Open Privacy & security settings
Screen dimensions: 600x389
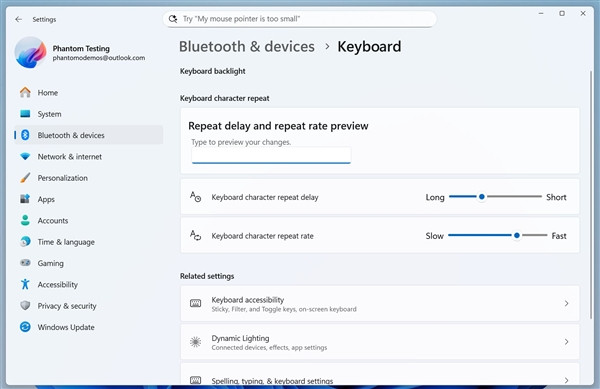coord(89,306)
